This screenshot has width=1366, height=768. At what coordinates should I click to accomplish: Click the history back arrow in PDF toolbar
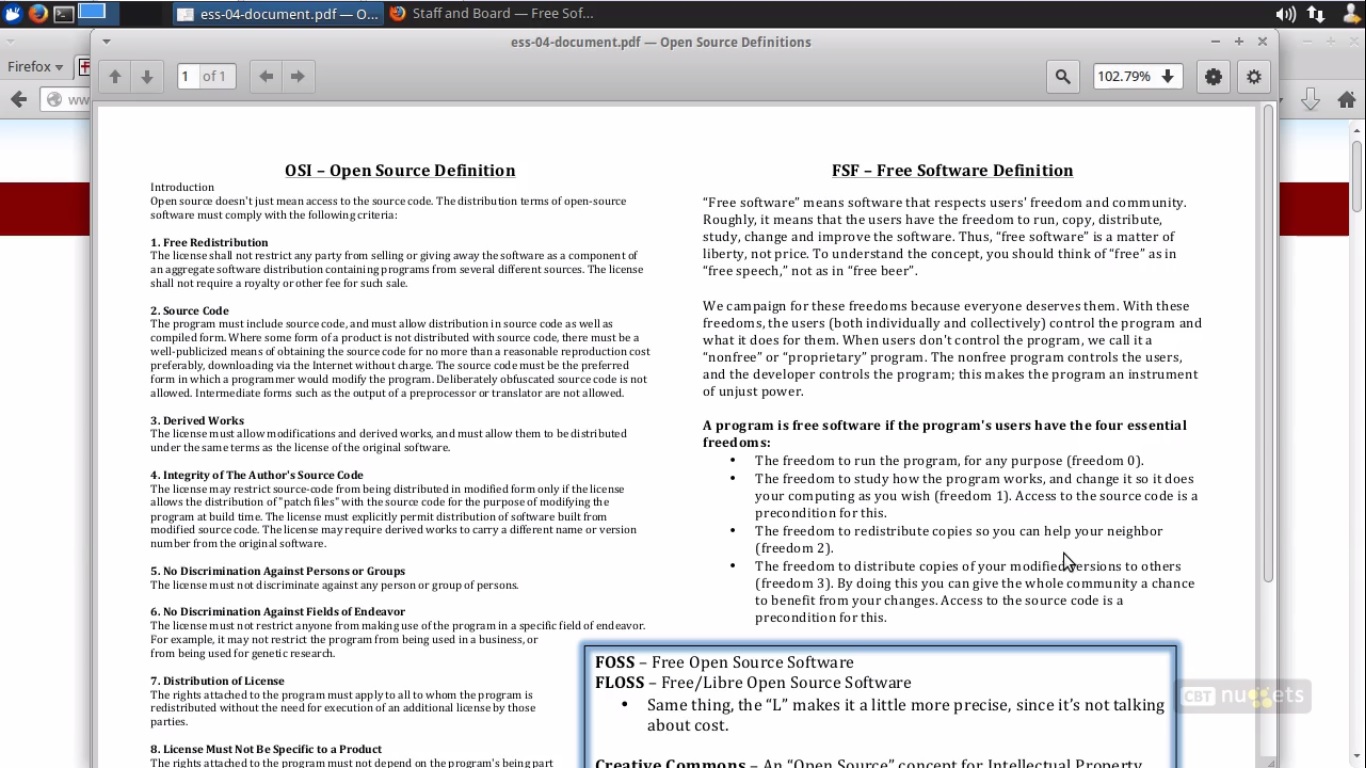[266, 77]
